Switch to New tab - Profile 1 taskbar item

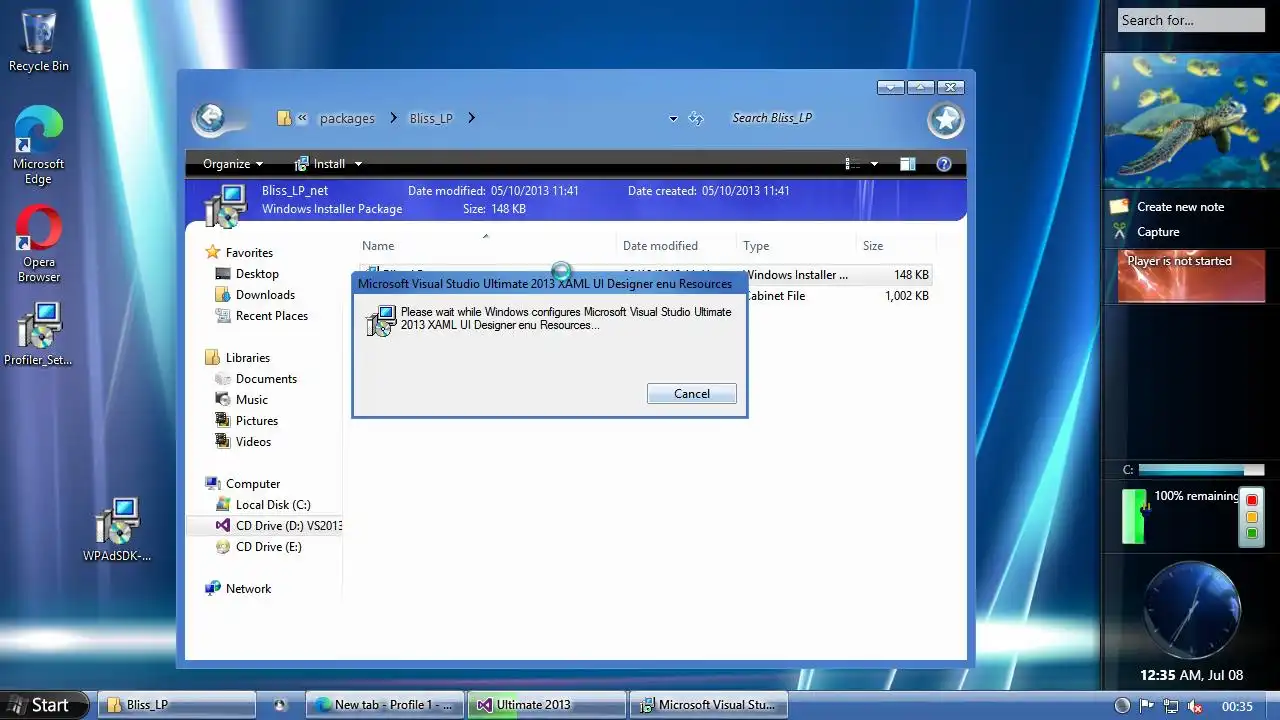(x=386, y=705)
